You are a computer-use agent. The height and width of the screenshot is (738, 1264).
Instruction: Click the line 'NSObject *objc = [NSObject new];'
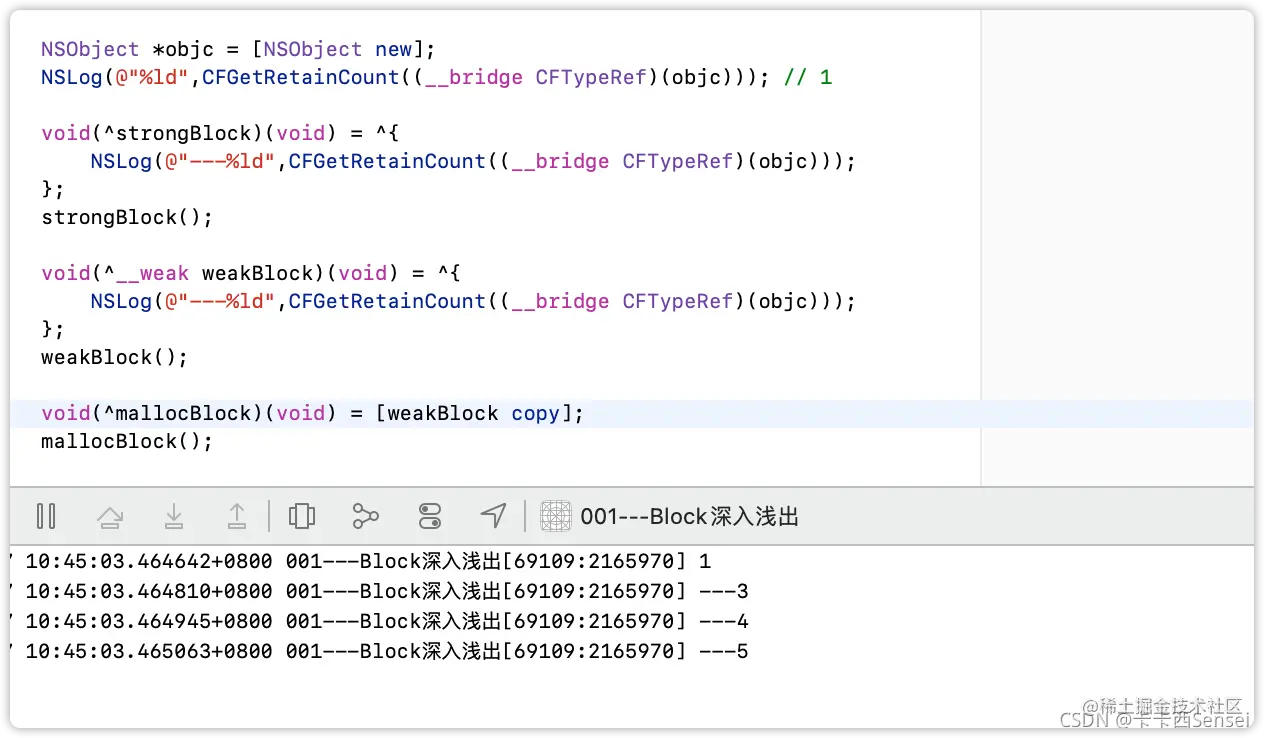pyautogui.click(x=239, y=49)
